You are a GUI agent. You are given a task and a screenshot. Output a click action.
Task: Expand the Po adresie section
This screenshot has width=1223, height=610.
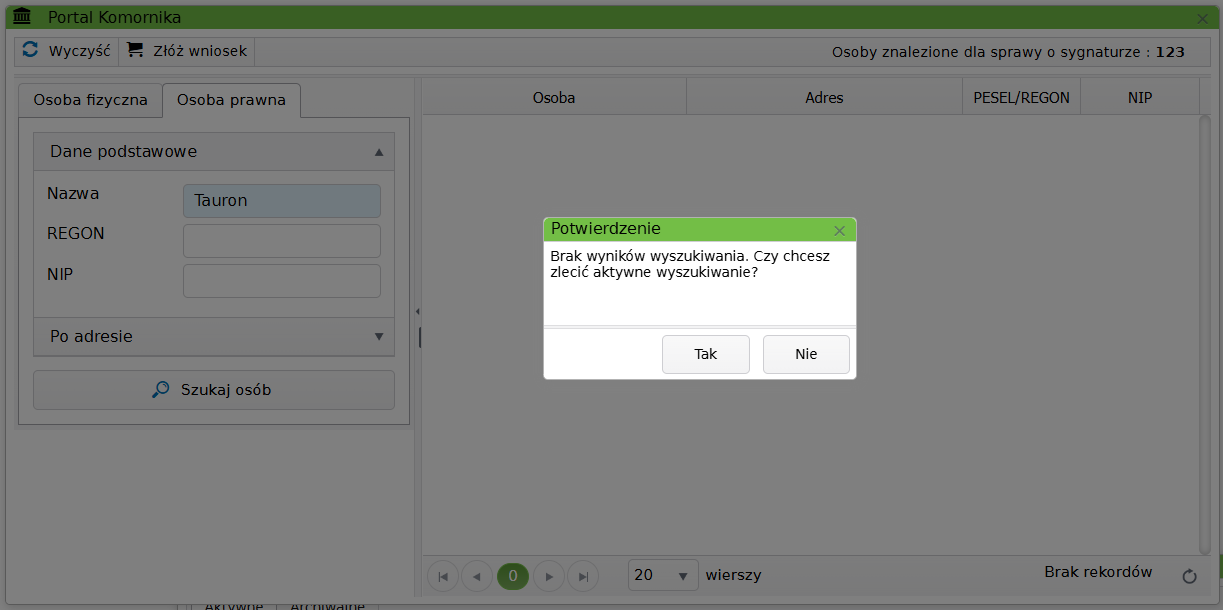click(379, 337)
